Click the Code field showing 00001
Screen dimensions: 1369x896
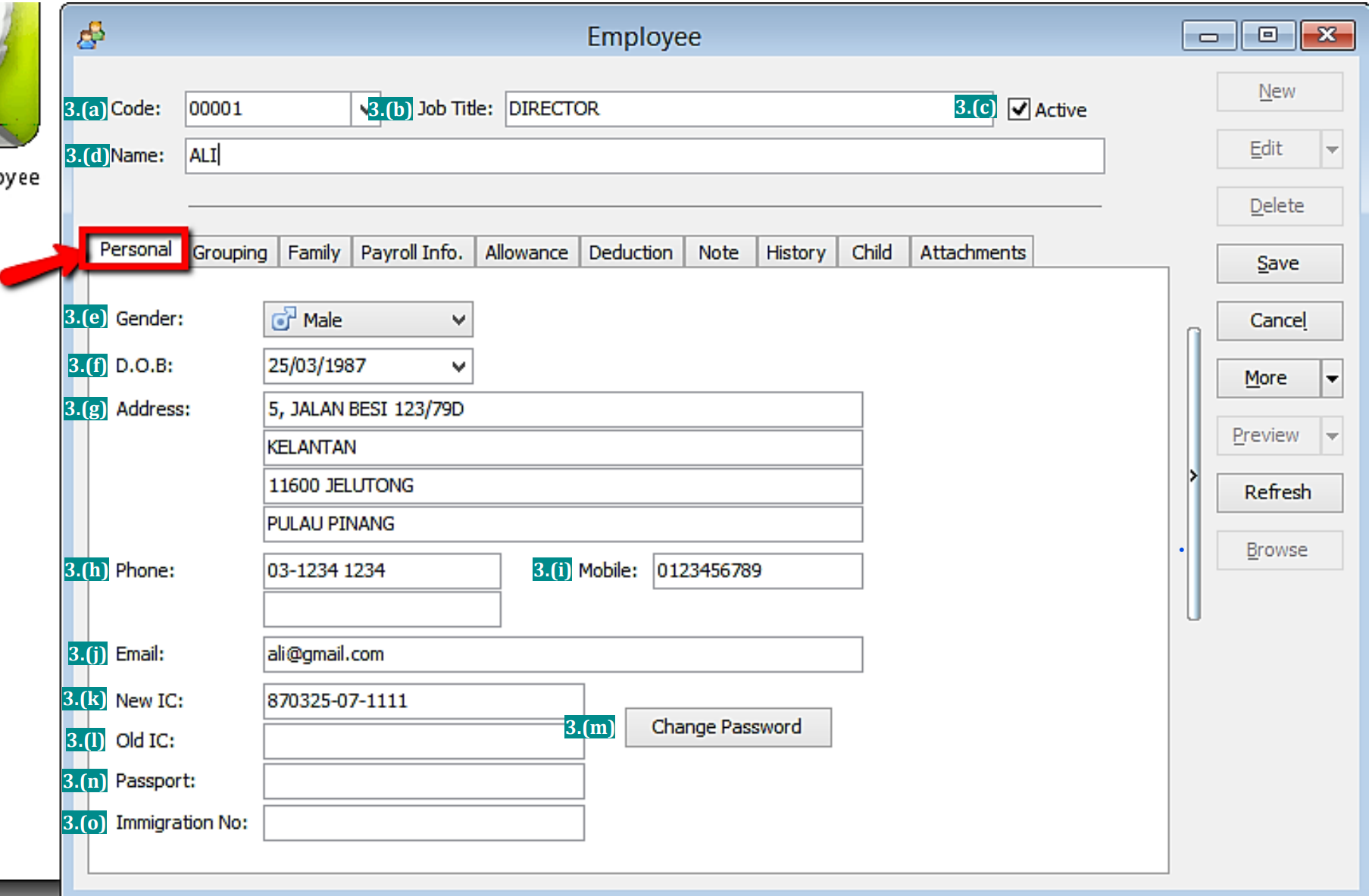(x=268, y=109)
